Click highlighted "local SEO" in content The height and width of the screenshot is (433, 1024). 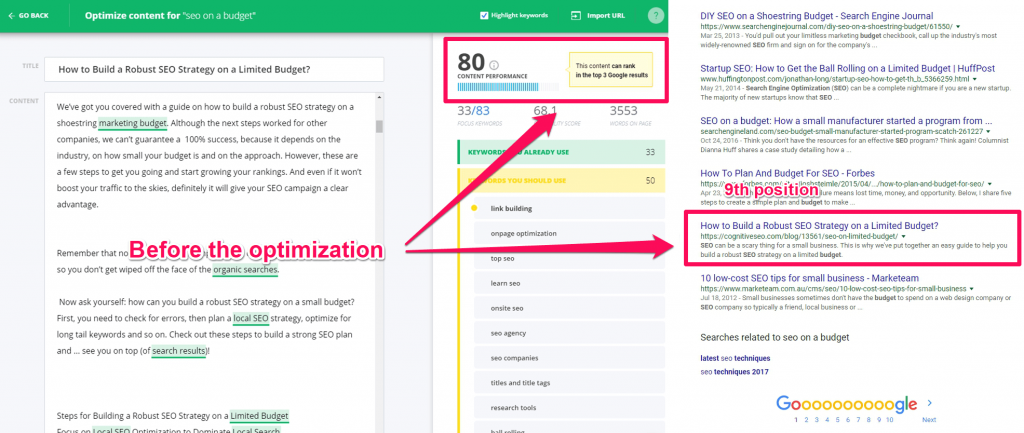[x=251, y=319]
